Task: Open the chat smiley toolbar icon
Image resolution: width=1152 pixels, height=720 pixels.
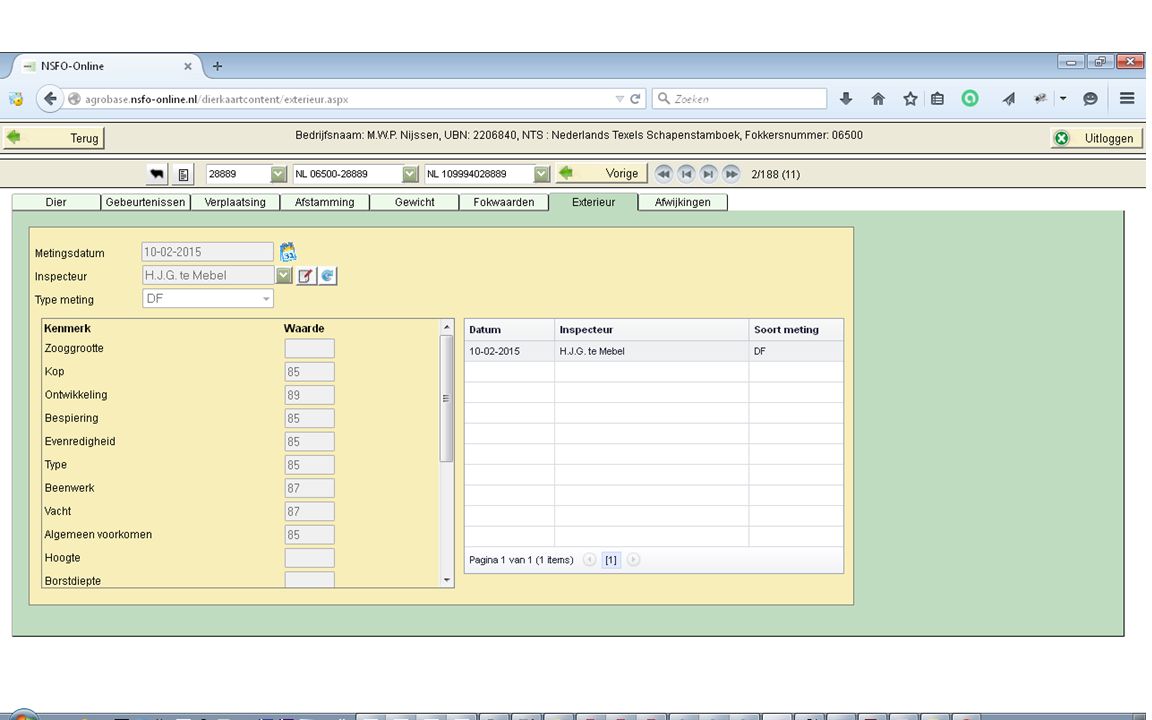Action: pyautogui.click(x=1090, y=98)
